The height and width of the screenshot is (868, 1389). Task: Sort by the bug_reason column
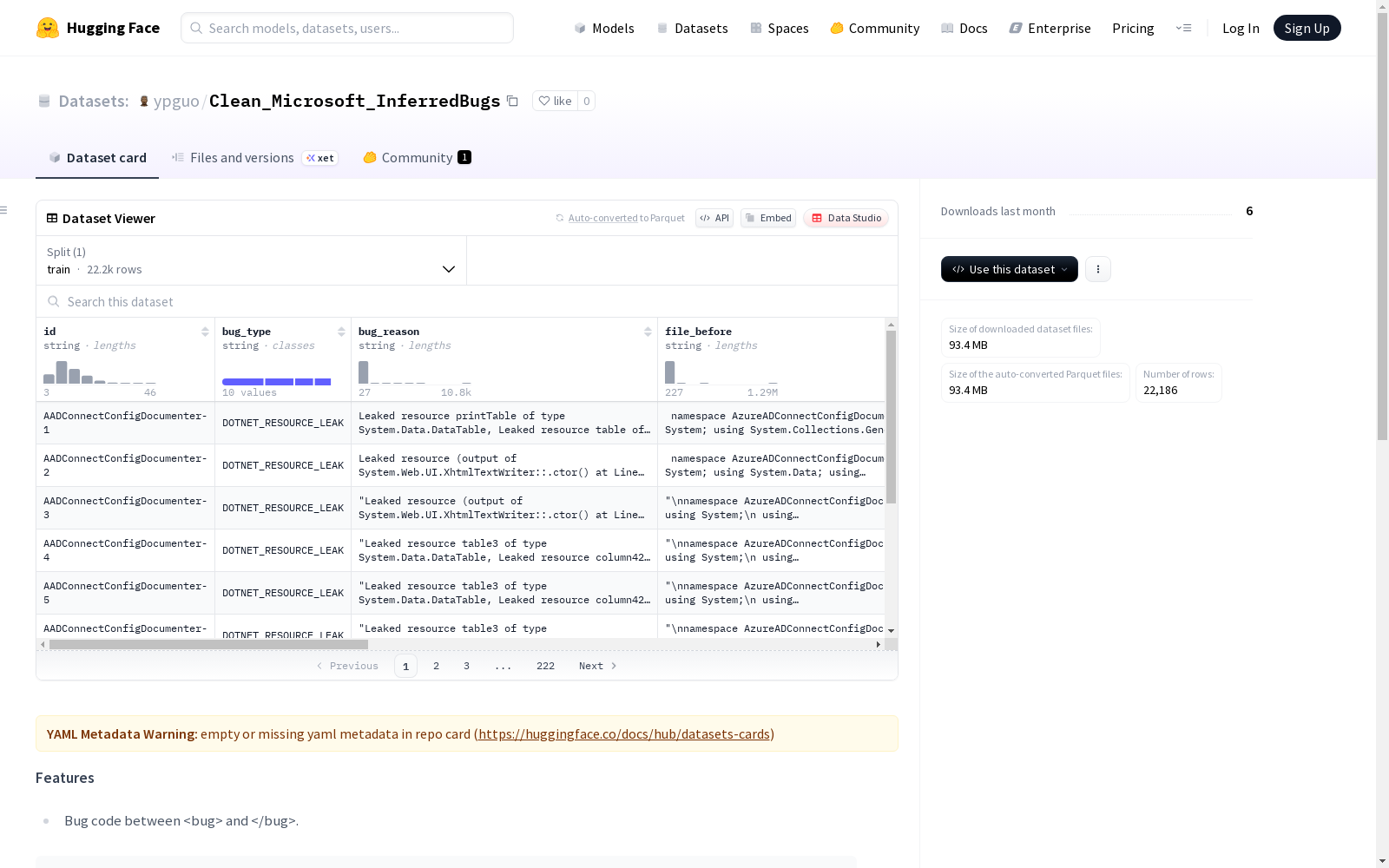click(x=648, y=332)
